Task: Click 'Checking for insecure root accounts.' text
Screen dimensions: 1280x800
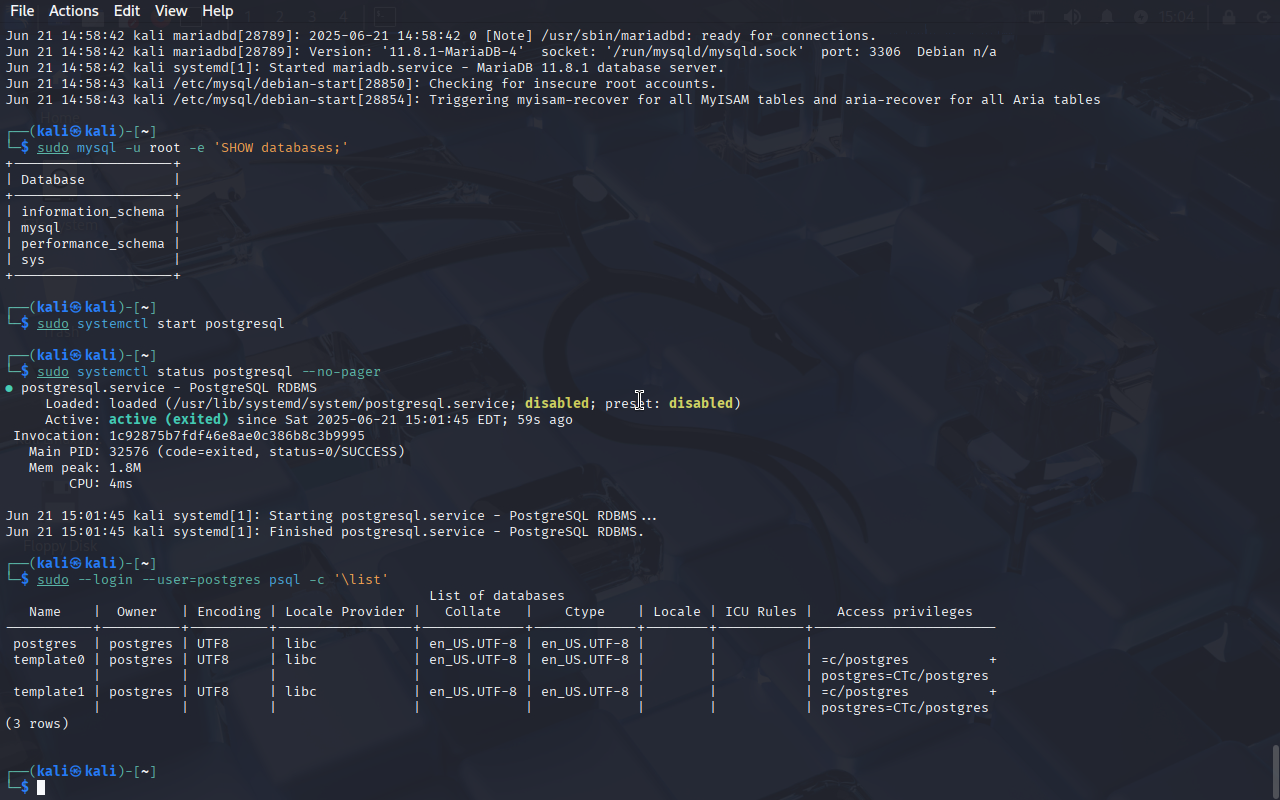Action: click(573, 84)
